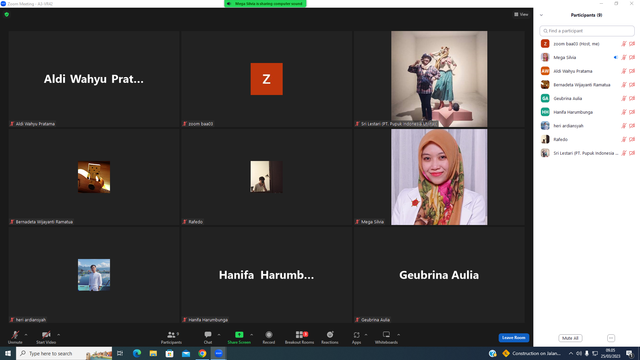This screenshot has height=360, width=640.
Task: Expand video options arrow beside Start Video
Action: coord(59,335)
